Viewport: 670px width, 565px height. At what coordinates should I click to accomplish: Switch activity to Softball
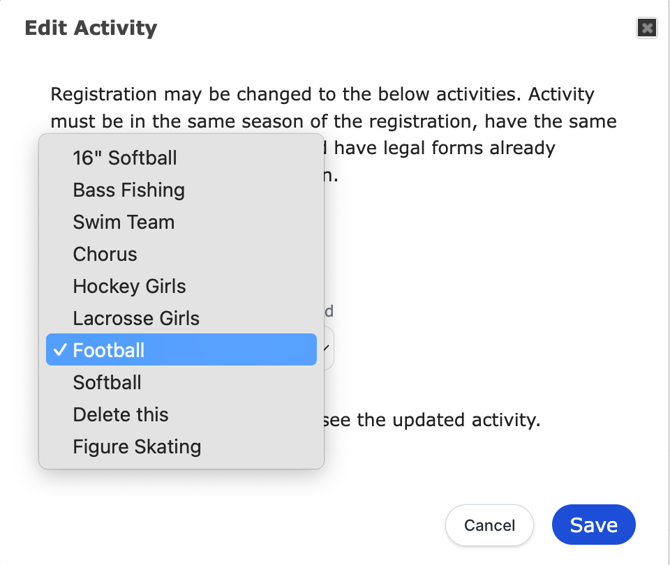tap(181, 382)
